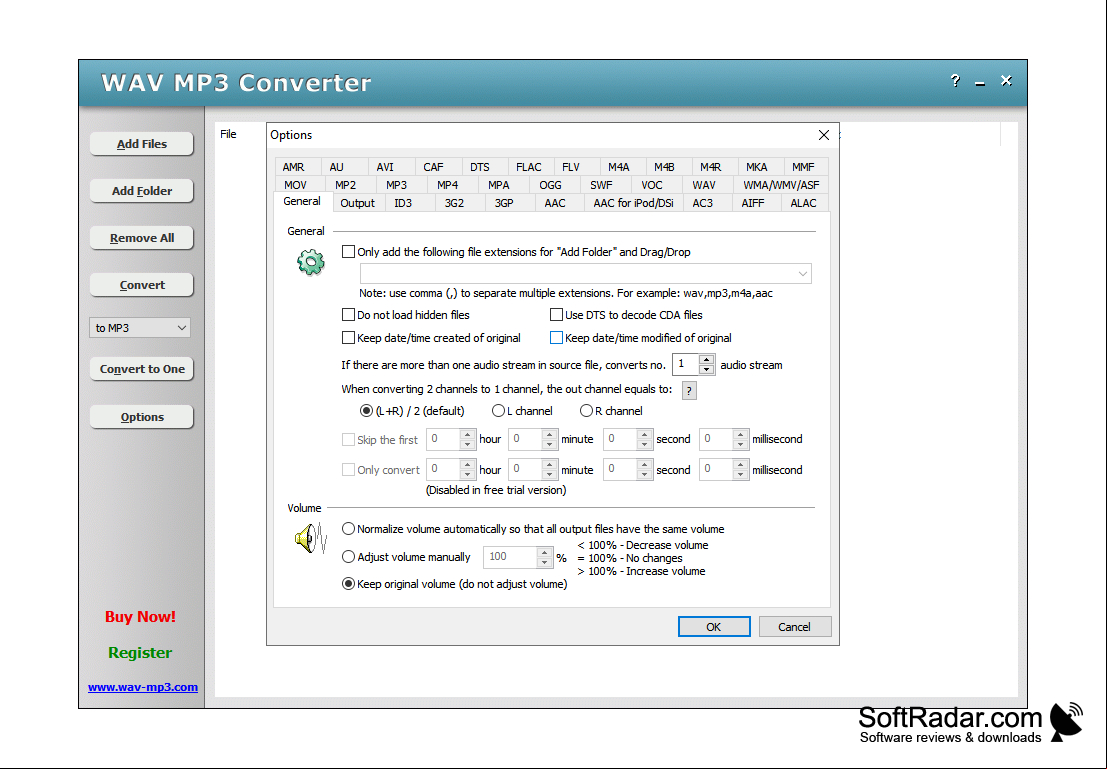
Task: Click the Buy Now! link
Action: (140, 616)
